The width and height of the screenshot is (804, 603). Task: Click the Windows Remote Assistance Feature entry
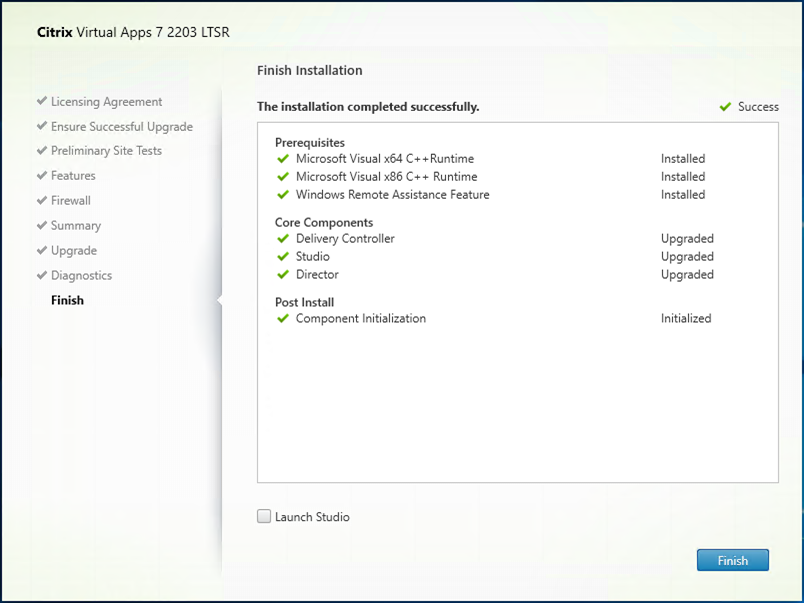[392, 194]
